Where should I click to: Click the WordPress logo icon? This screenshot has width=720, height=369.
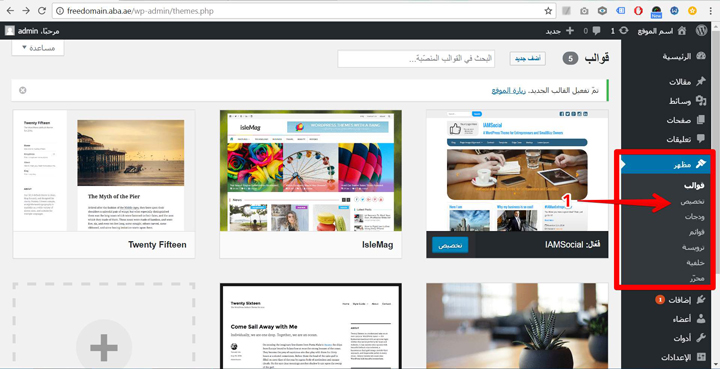coord(701,31)
